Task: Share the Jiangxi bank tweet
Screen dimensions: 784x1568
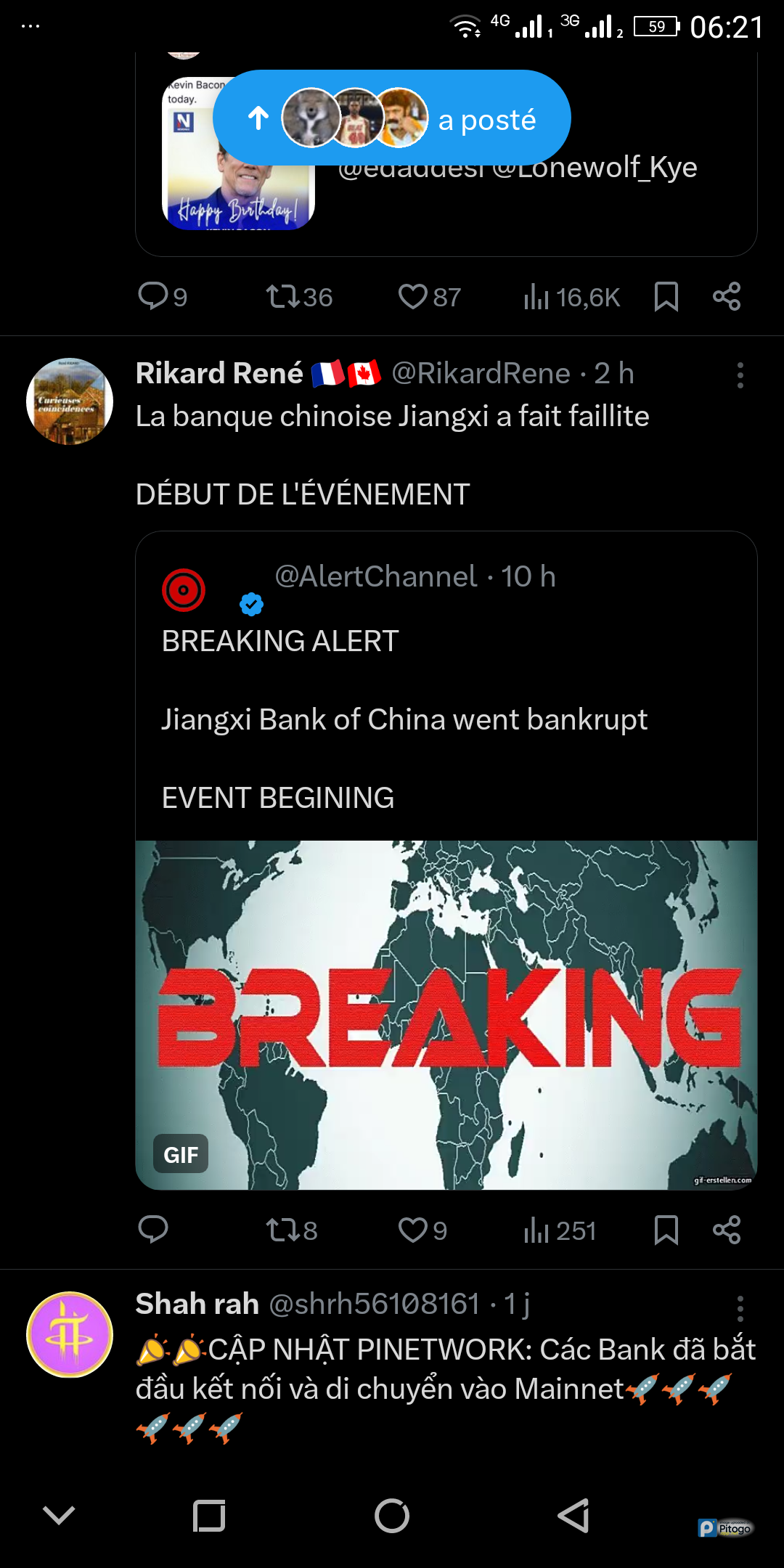Action: tap(726, 1230)
